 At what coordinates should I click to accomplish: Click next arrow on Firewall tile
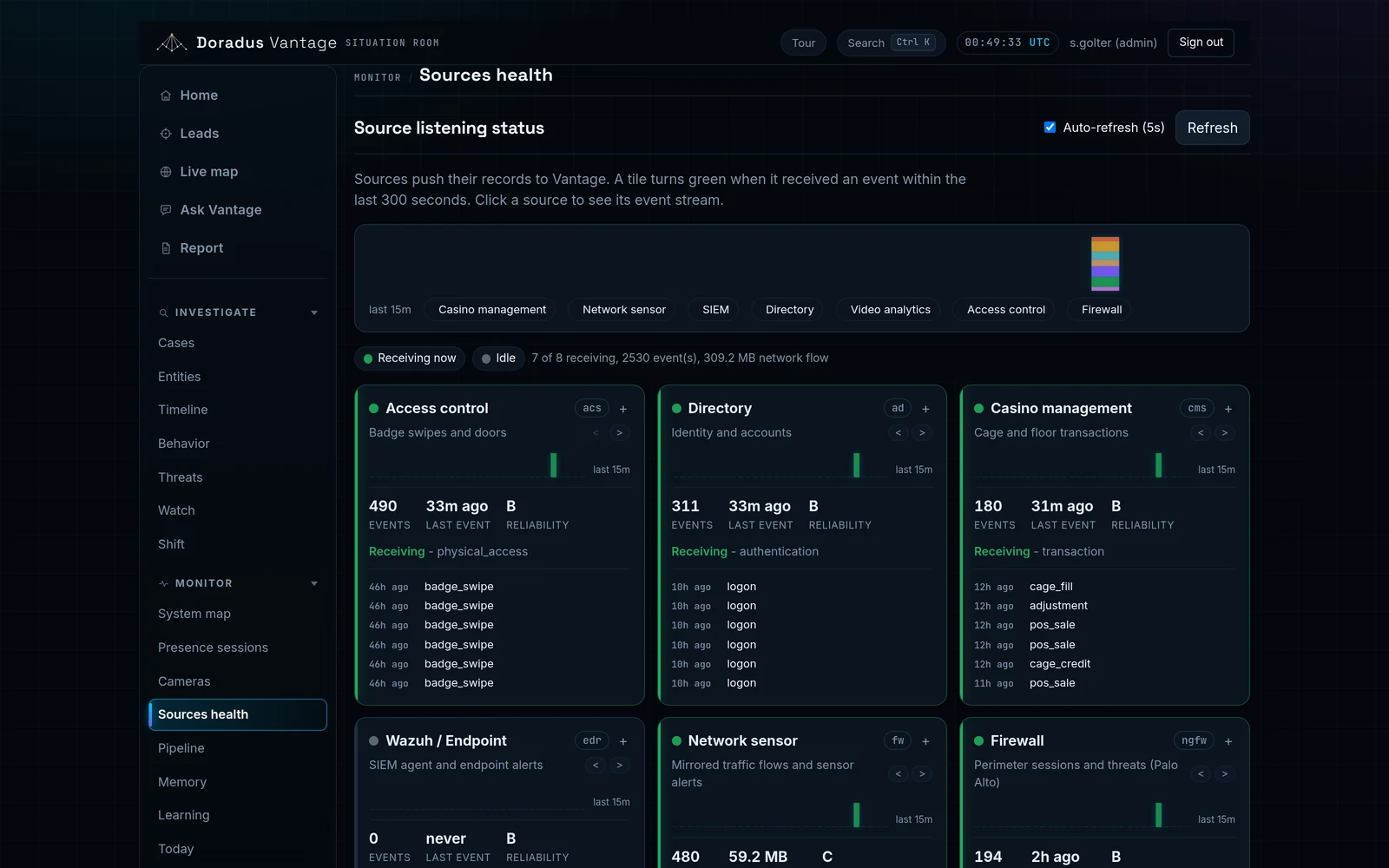coord(1224,773)
